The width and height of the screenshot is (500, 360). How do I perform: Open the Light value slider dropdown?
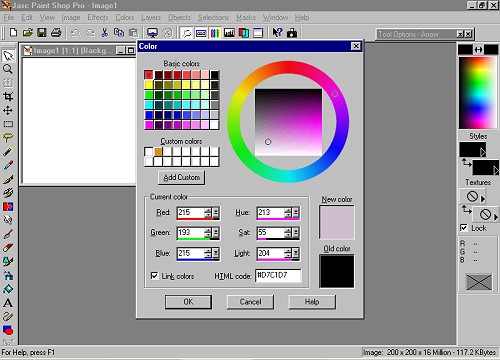pyautogui.click(x=296, y=253)
